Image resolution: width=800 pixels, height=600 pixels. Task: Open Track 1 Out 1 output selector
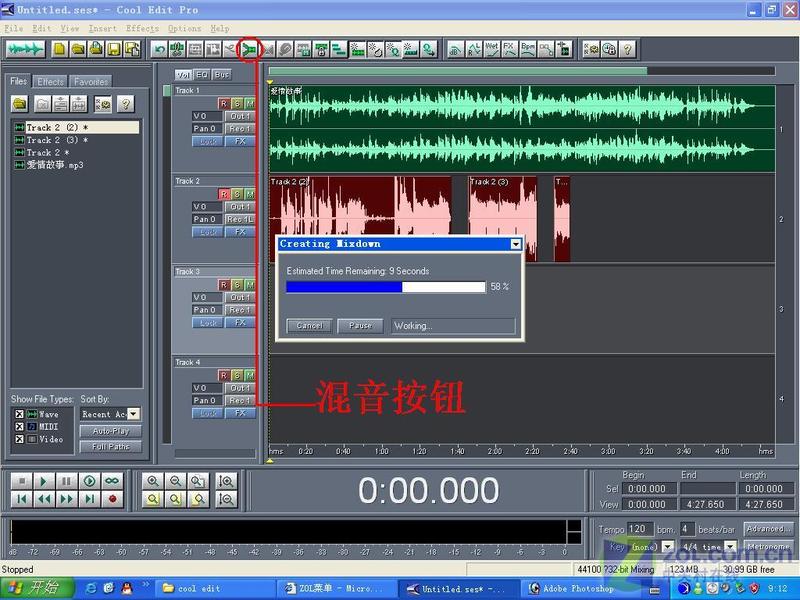(x=240, y=116)
